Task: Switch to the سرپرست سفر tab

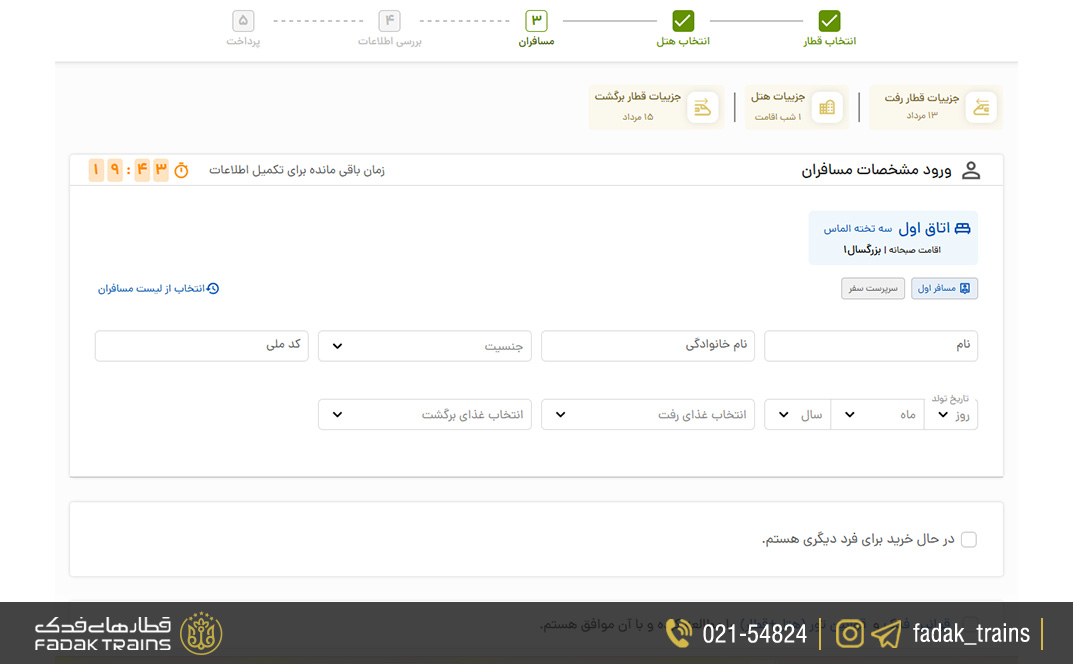Action: [872, 287]
